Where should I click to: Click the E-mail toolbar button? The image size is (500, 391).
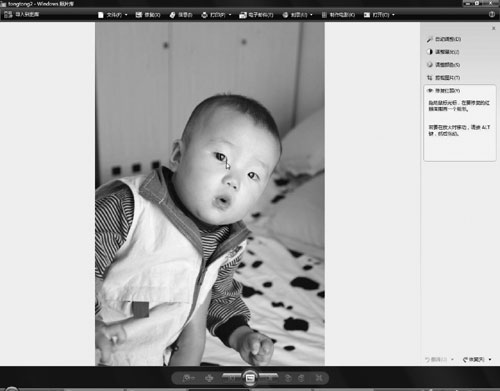(x=256, y=15)
